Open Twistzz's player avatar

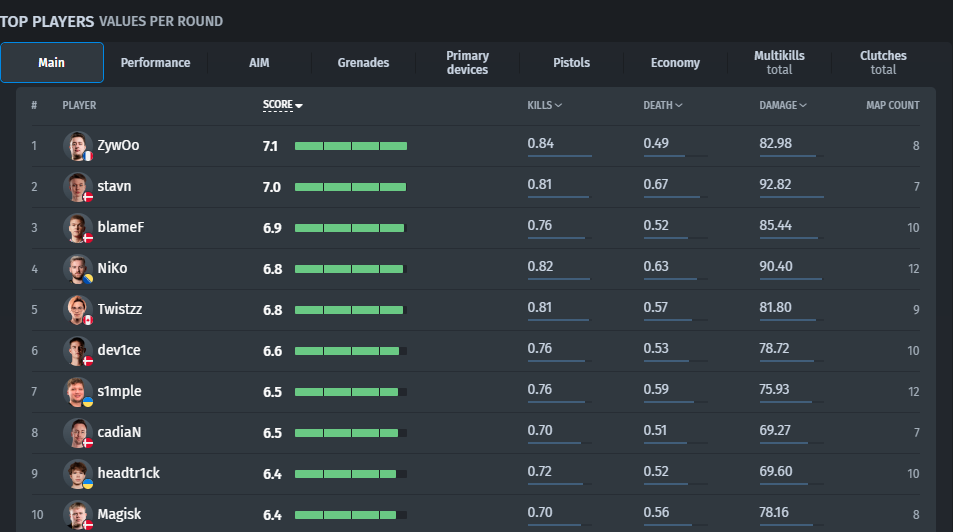[x=78, y=310]
